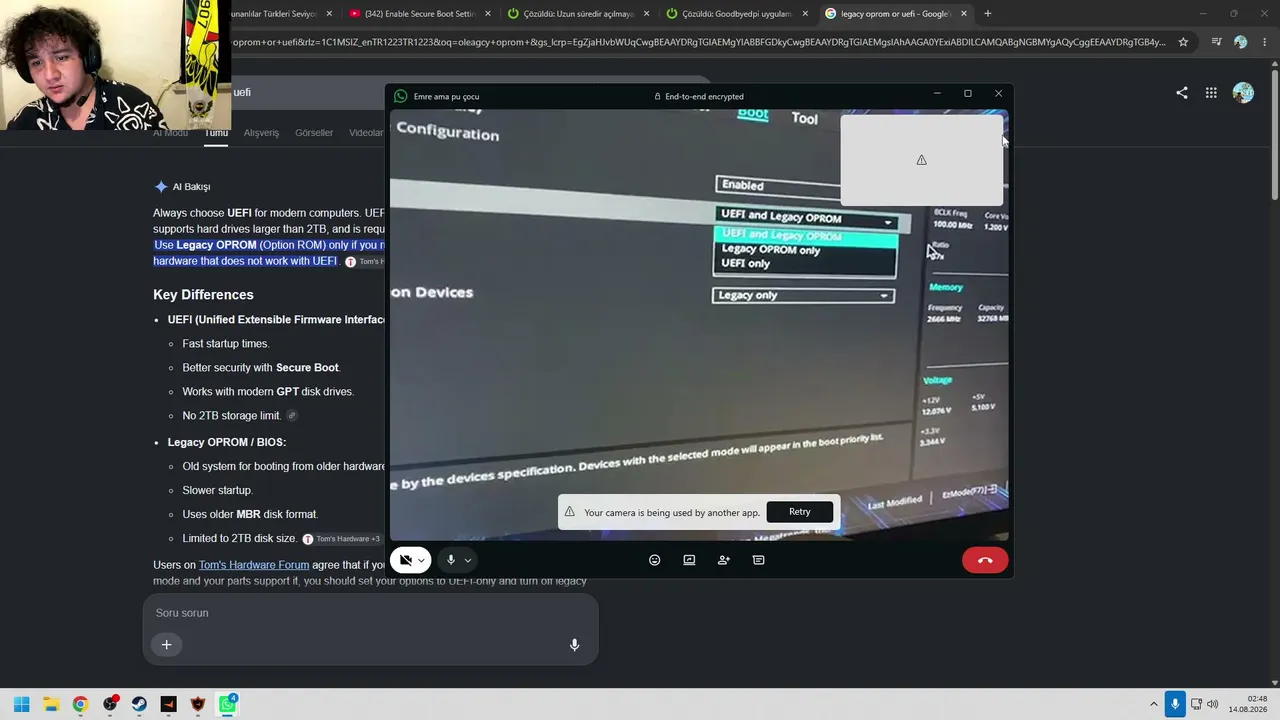The height and width of the screenshot is (720, 1280).
Task: Open a new Chrome tab
Action: pos(987,14)
